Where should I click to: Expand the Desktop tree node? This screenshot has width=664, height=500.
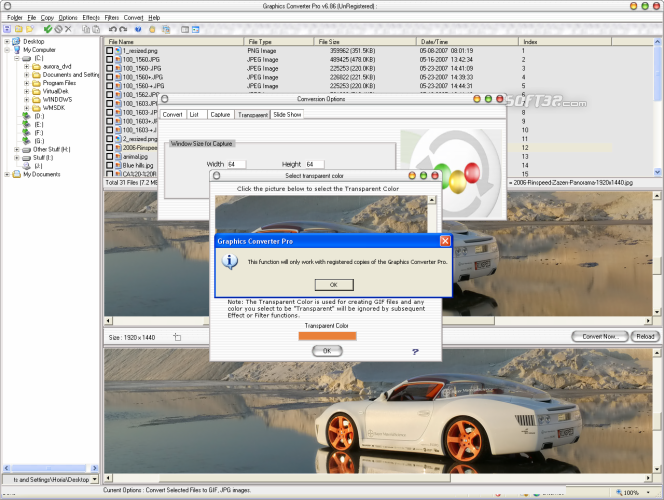tap(7, 41)
